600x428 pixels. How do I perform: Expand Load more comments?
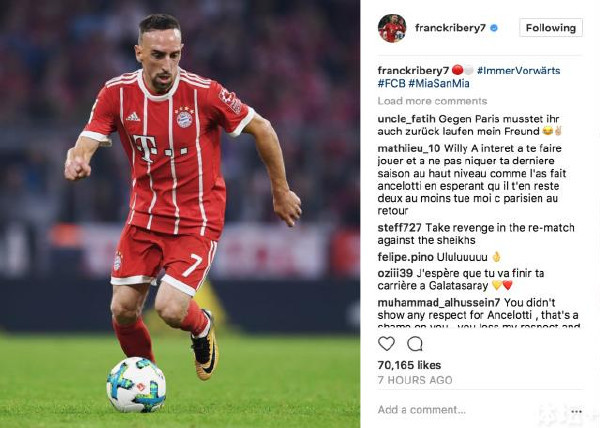coord(432,101)
